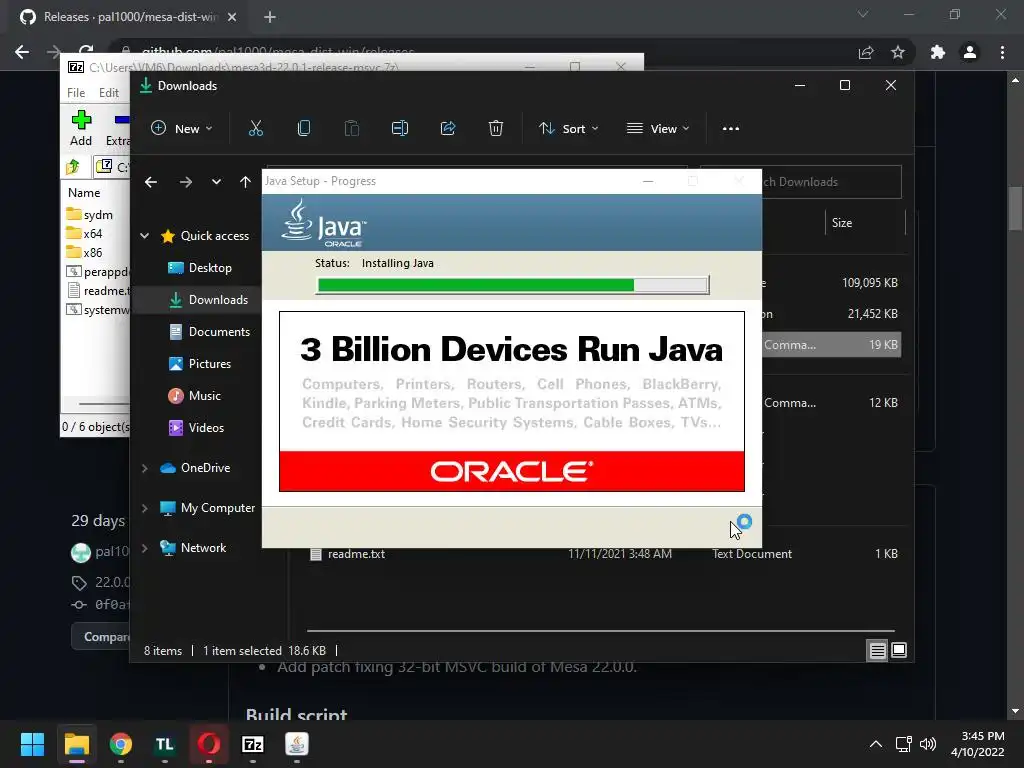The width and height of the screenshot is (1024, 768).
Task: Click the 21,452 KB file size cell
Action: coord(872,314)
